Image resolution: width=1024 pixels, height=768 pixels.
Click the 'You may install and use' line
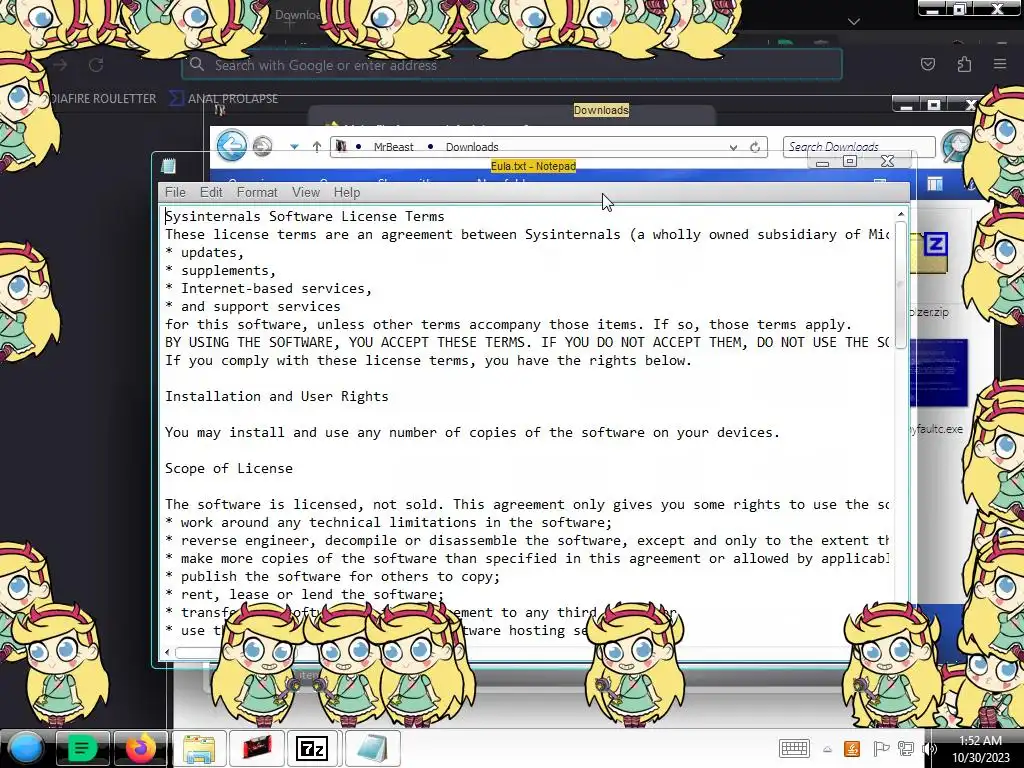[472, 432]
